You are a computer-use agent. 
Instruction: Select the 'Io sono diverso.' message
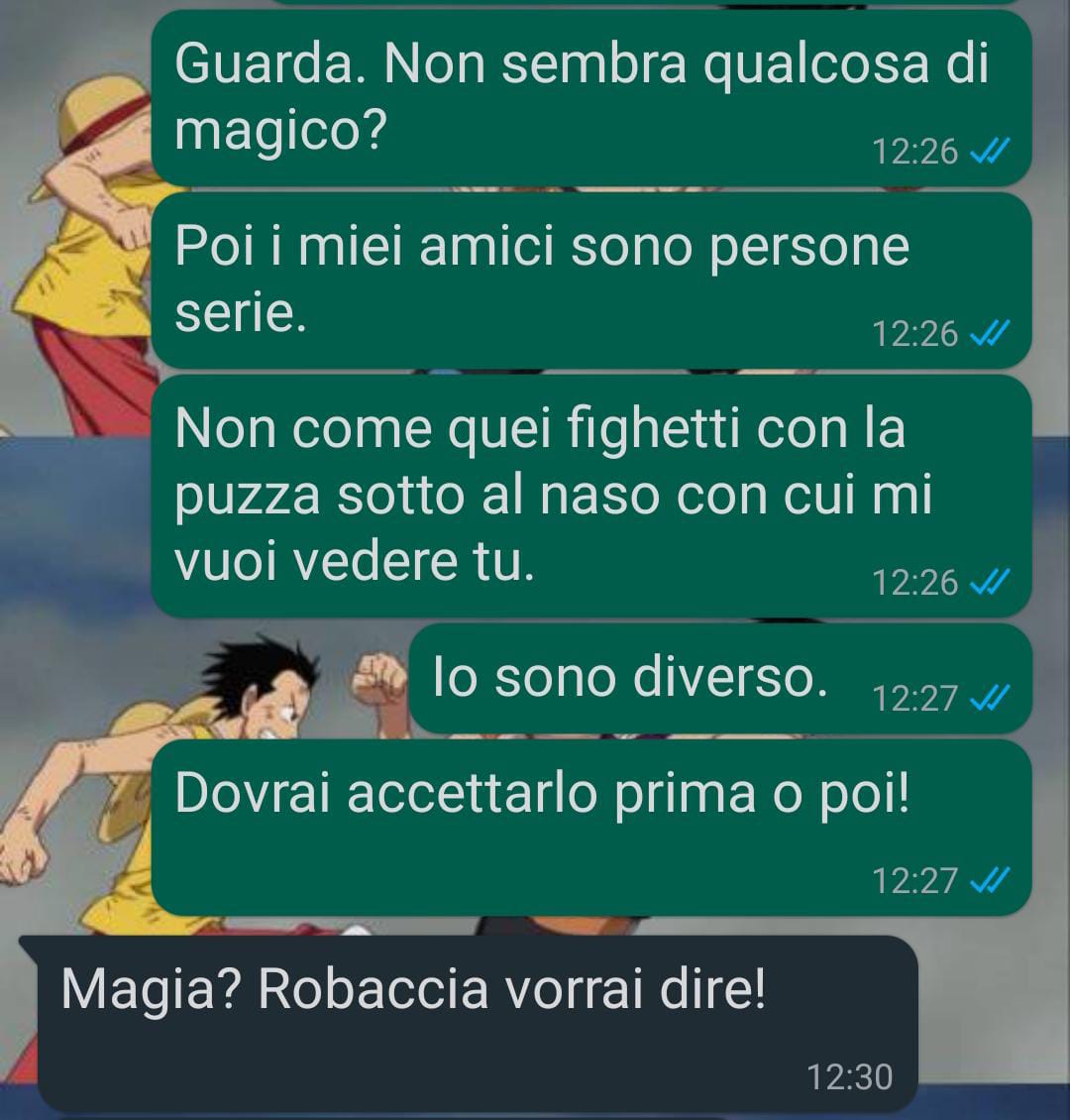[x=721, y=679]
